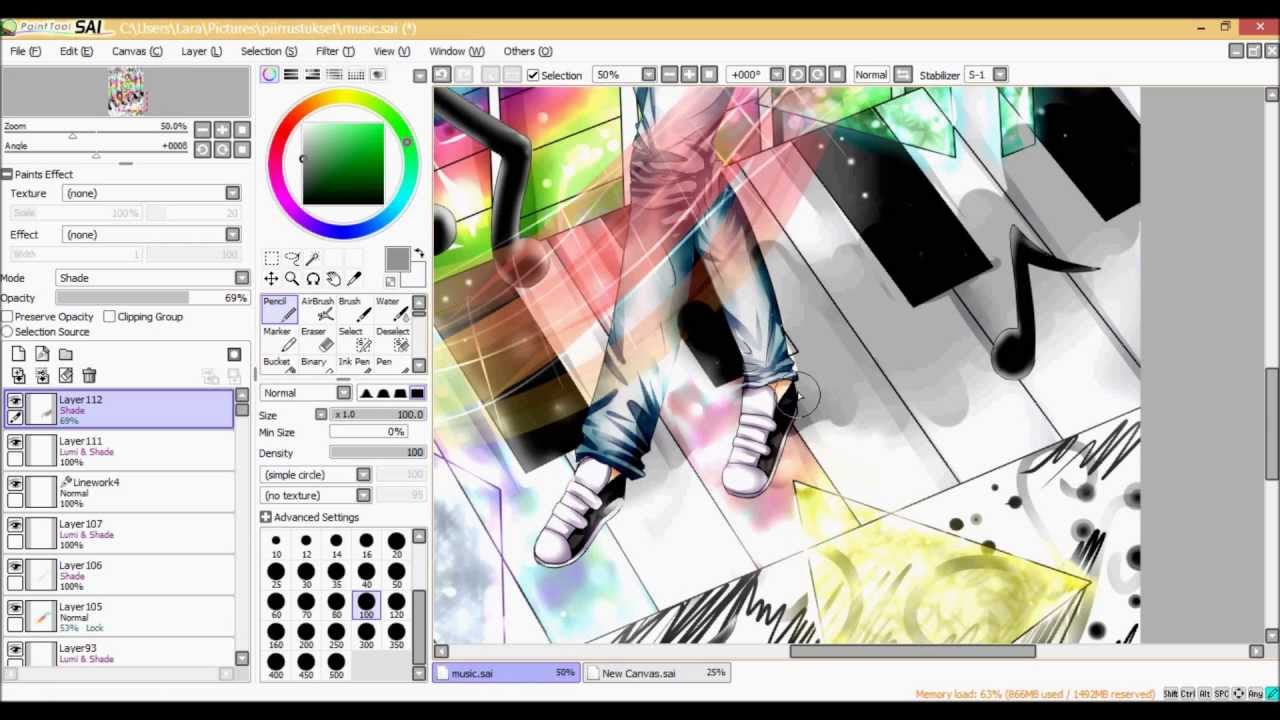Enable the Preserve Opacity checkbox
The image size is (1280, 720).
tap(8, 317)
